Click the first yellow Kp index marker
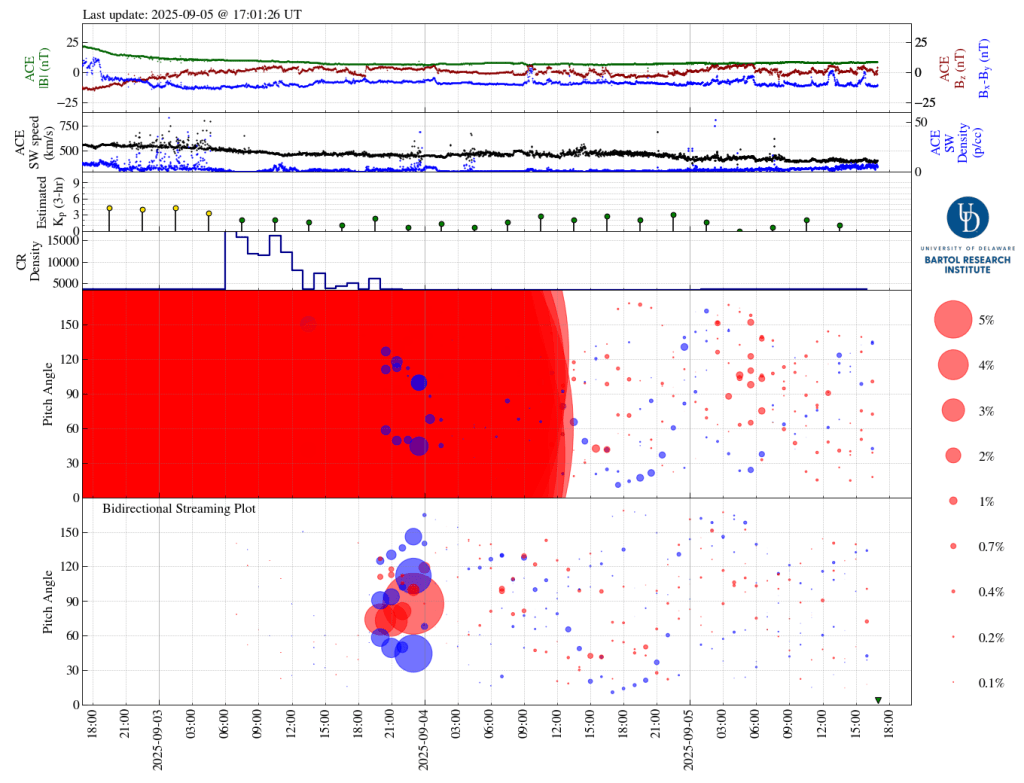1024x783 pixels. tap(109, 208)
